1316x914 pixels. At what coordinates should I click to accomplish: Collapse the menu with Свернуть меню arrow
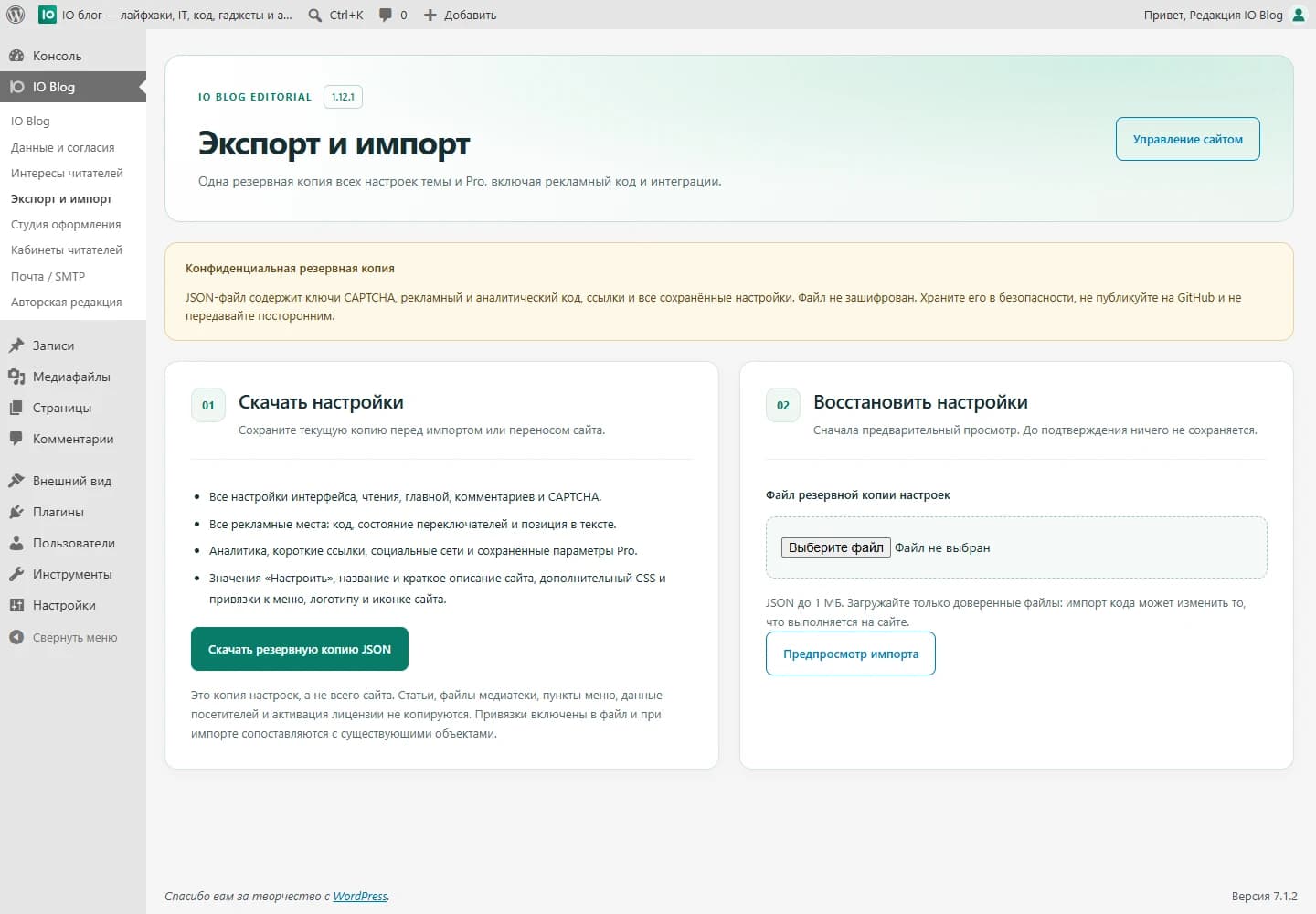[x=16, y=637]
